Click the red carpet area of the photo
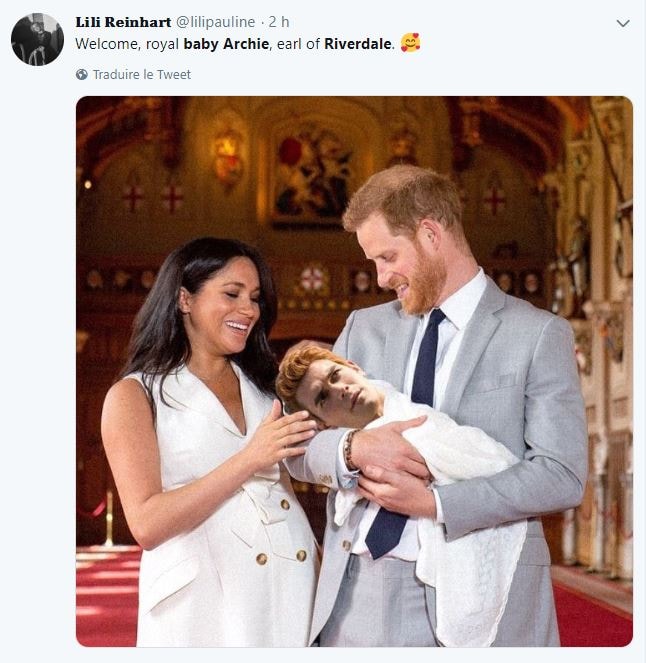This screenshot has width=646, height=663. pyautogui.click(x=107, y=596)
